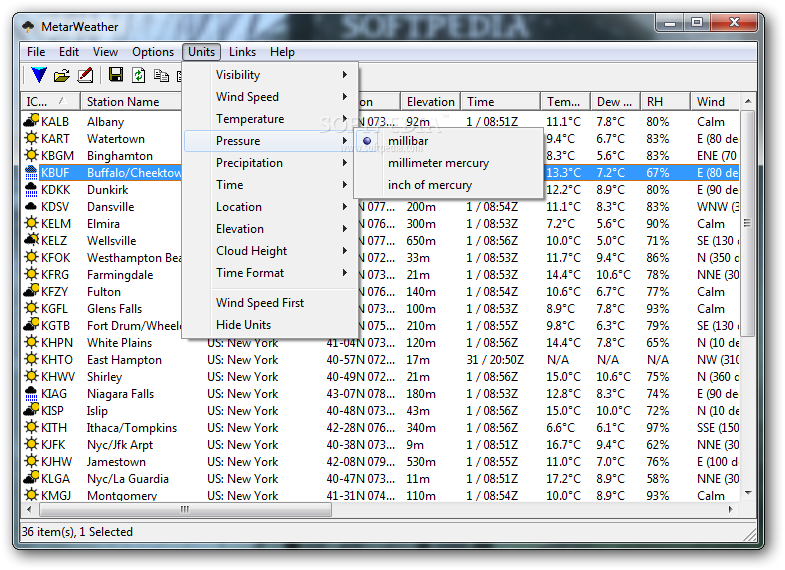The width and height of the screenshot is (785, 570).
Task: Sort by the Time column header
Action: [x=501, y=102]
